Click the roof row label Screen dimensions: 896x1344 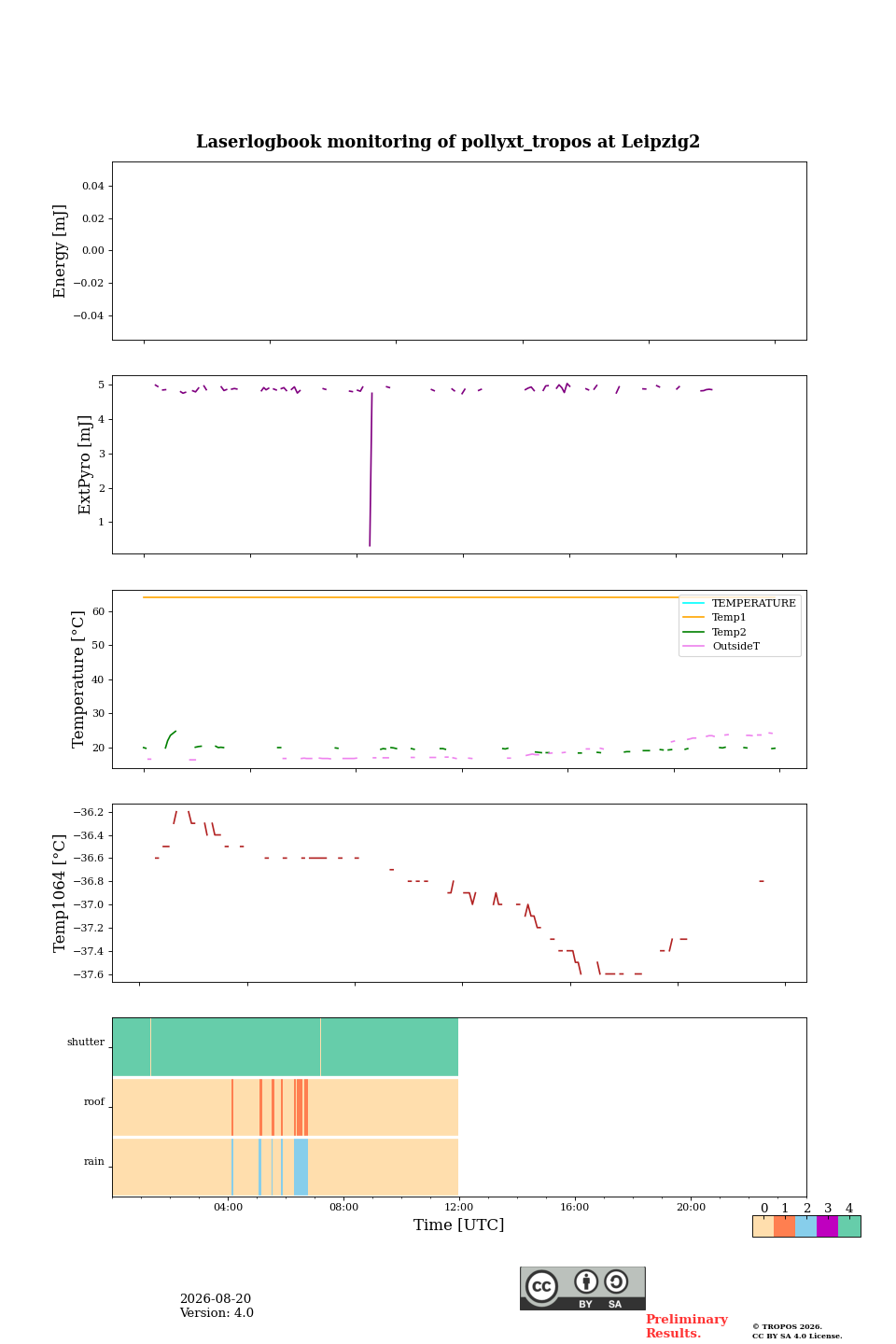tap(94, 1102)
